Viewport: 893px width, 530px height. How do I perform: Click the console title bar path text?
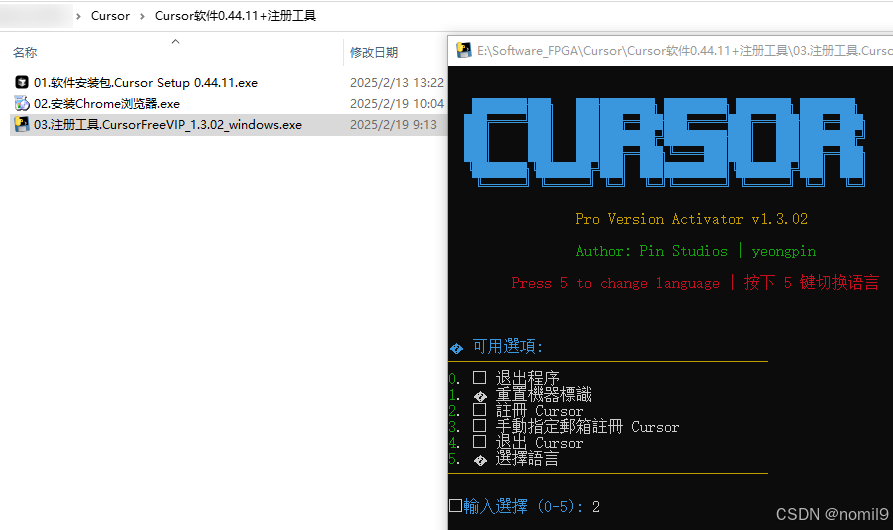(685, 51)
